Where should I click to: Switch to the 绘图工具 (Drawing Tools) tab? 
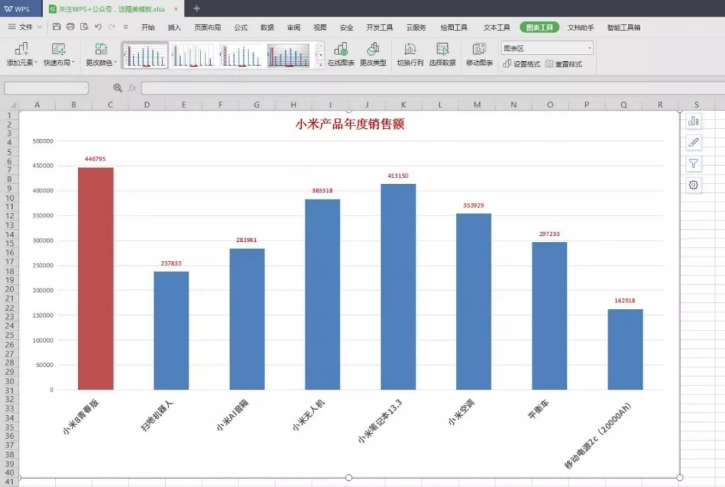(454, 27)
